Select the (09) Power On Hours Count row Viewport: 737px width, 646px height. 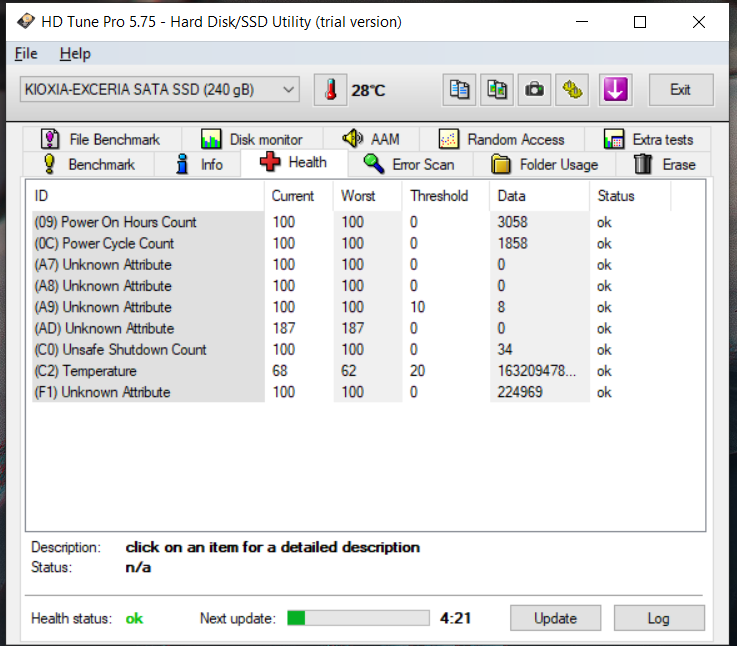coord(351,222)
